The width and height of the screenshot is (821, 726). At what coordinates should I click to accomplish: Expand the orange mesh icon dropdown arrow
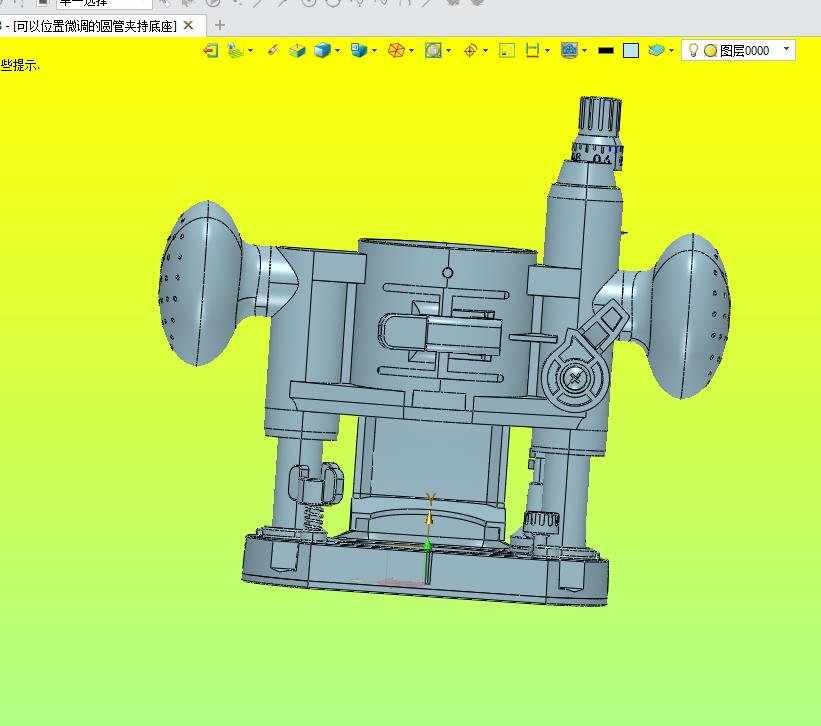point(412,51)
